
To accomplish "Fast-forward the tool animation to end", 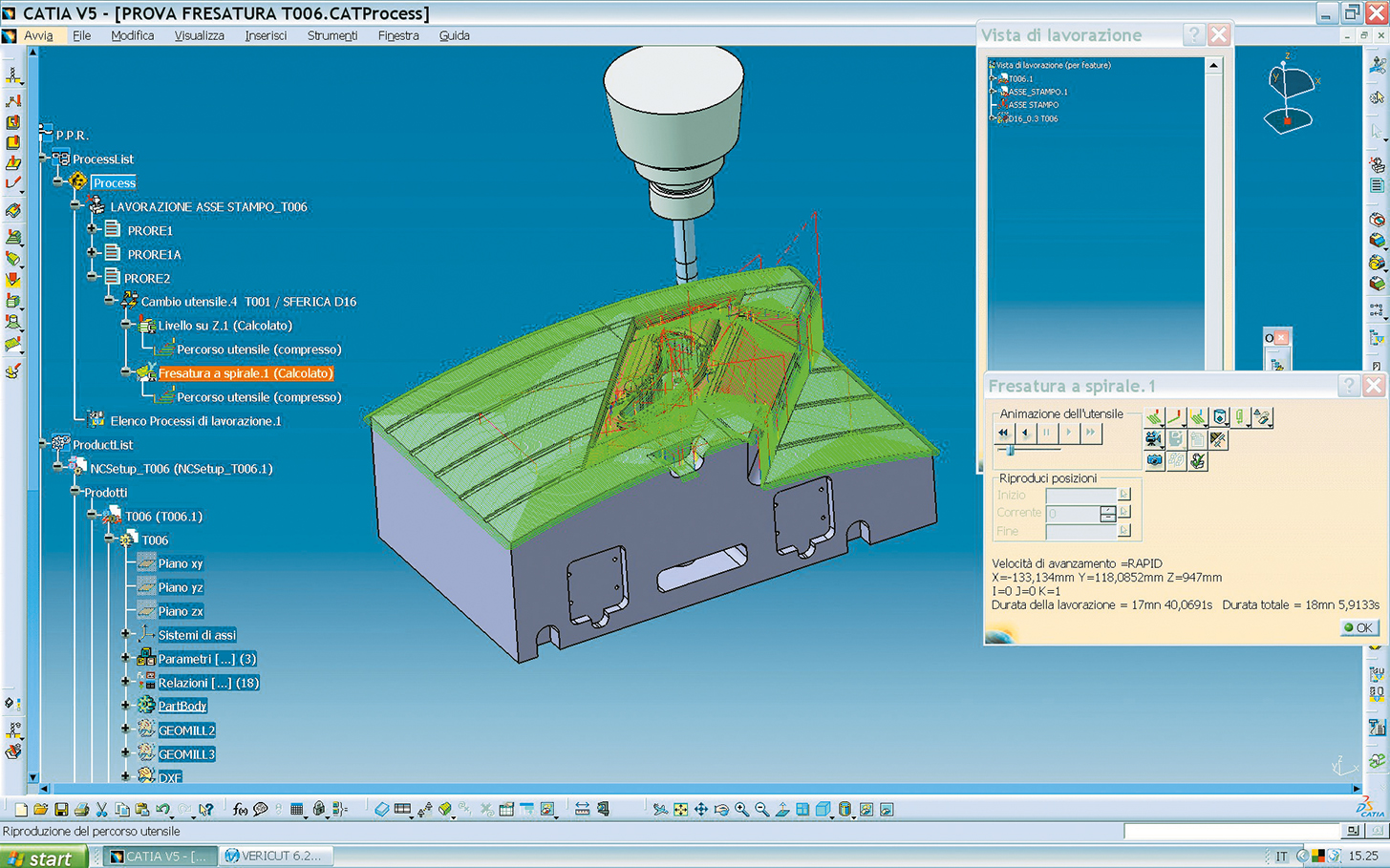I will [1090, 433].
